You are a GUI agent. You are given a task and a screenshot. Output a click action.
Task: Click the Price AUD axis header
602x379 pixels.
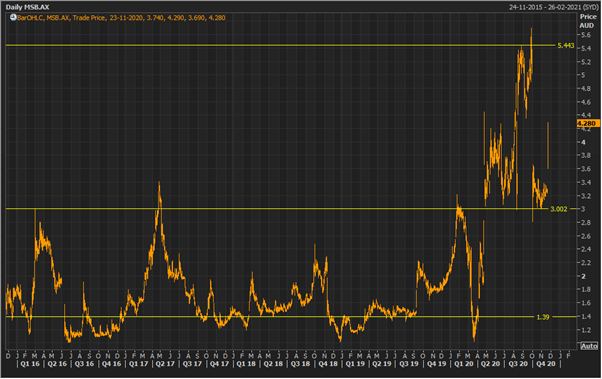pos(587,21)
